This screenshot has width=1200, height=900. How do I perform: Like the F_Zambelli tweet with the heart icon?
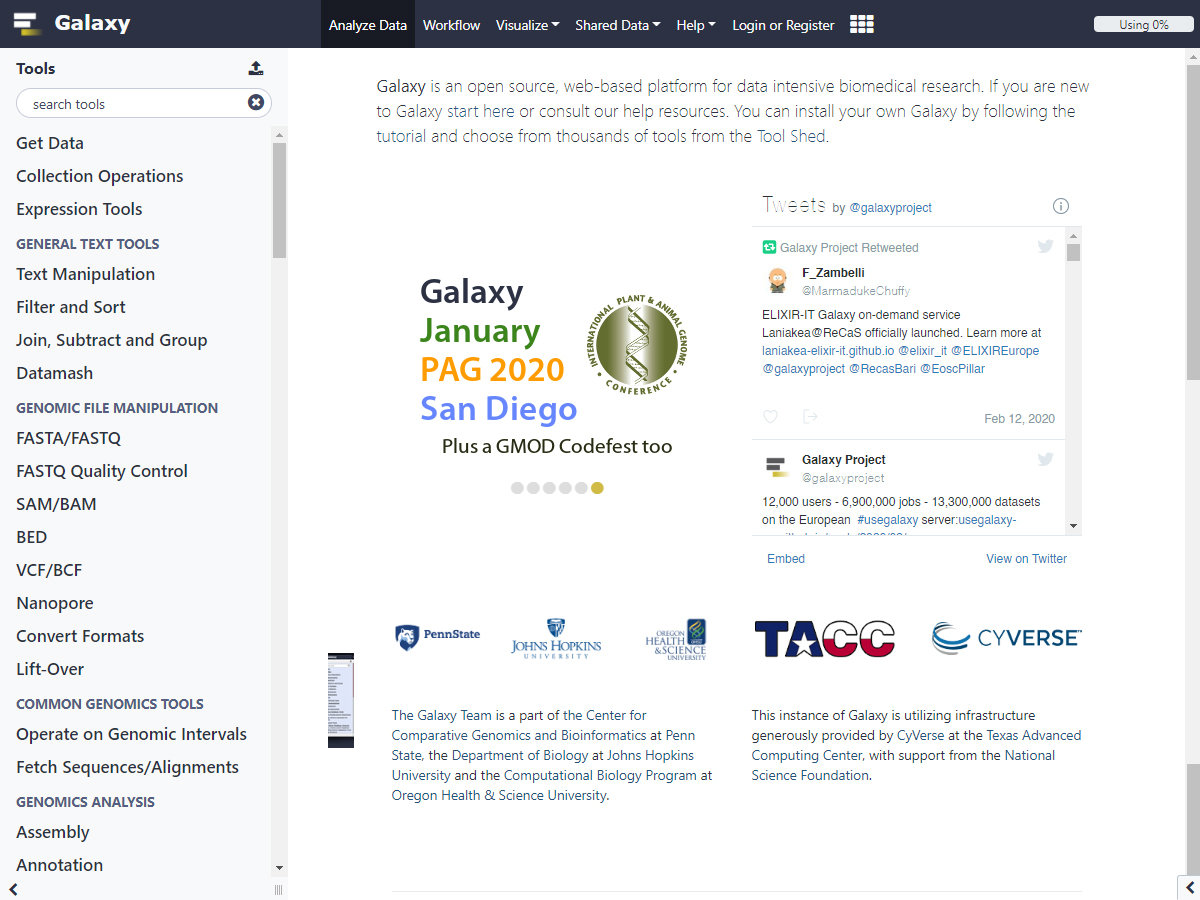point(770,417)
